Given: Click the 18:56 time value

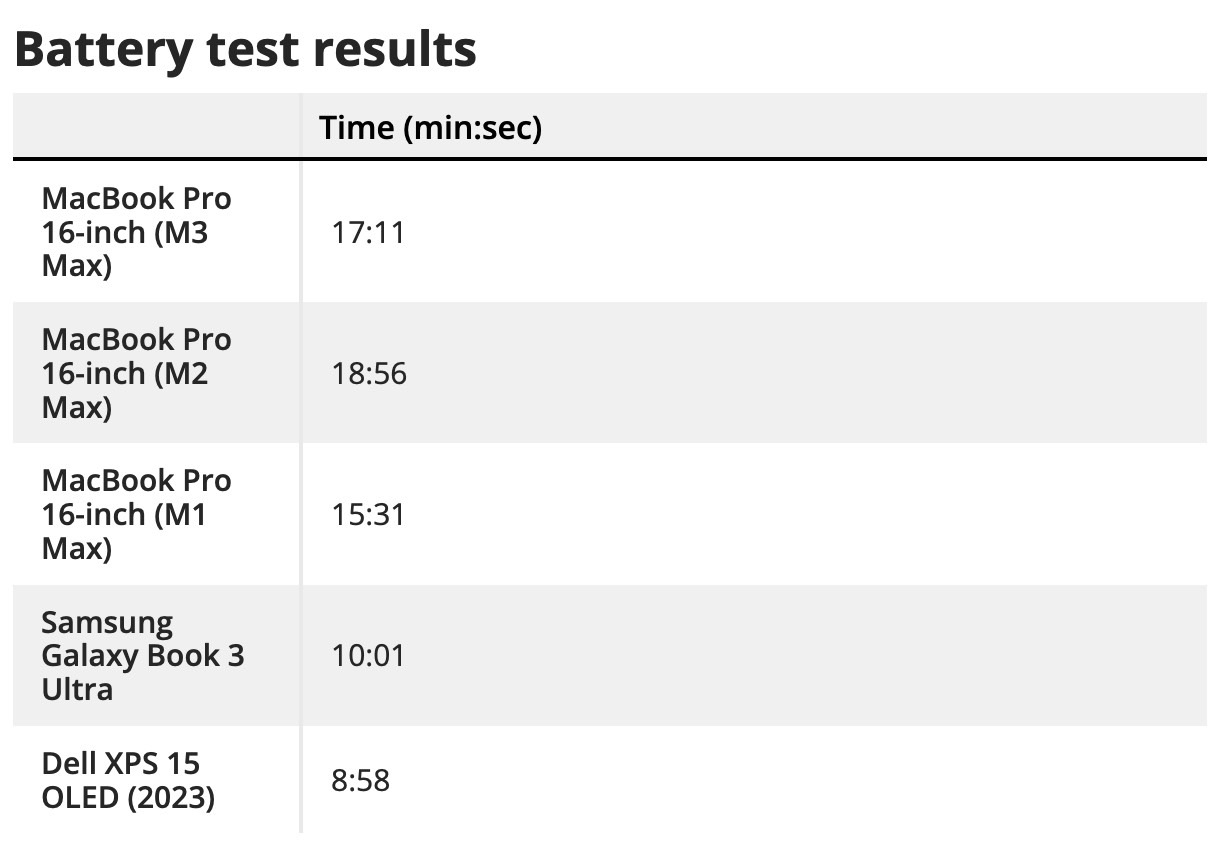Looking at the screenshot, I should 369,374.
